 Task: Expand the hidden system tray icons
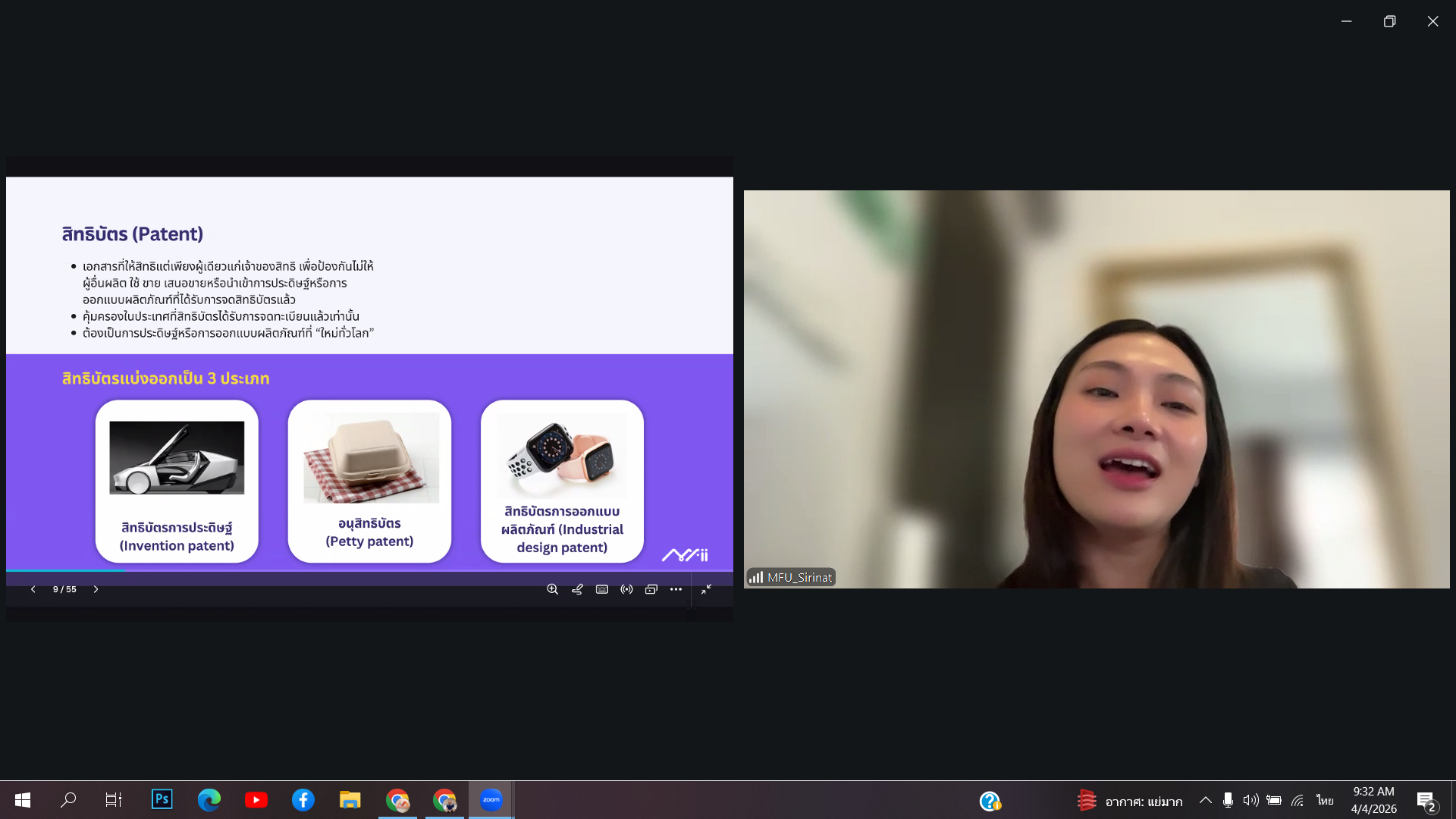click(x=1205, y=800)
